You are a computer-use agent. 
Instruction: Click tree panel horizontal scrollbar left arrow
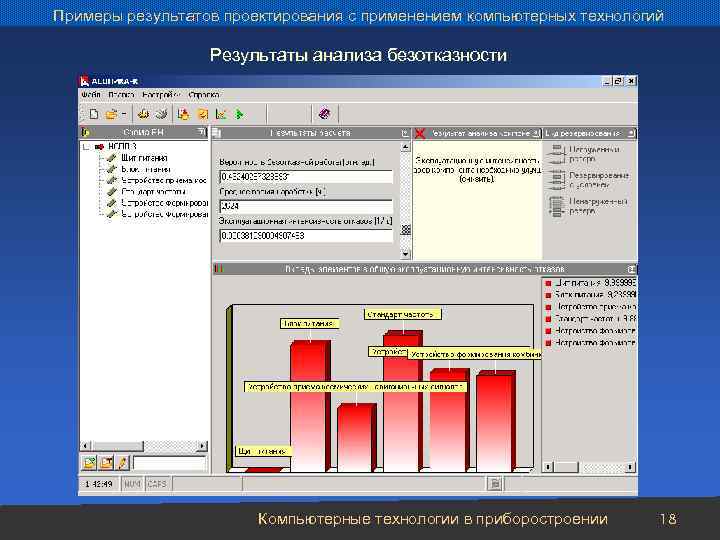tap(86, 446)
